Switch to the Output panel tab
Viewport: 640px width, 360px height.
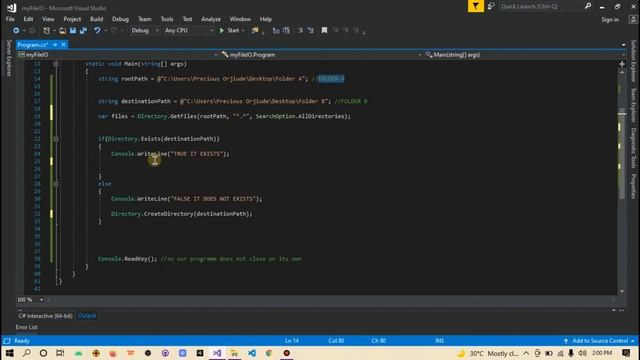coord(87,316)
